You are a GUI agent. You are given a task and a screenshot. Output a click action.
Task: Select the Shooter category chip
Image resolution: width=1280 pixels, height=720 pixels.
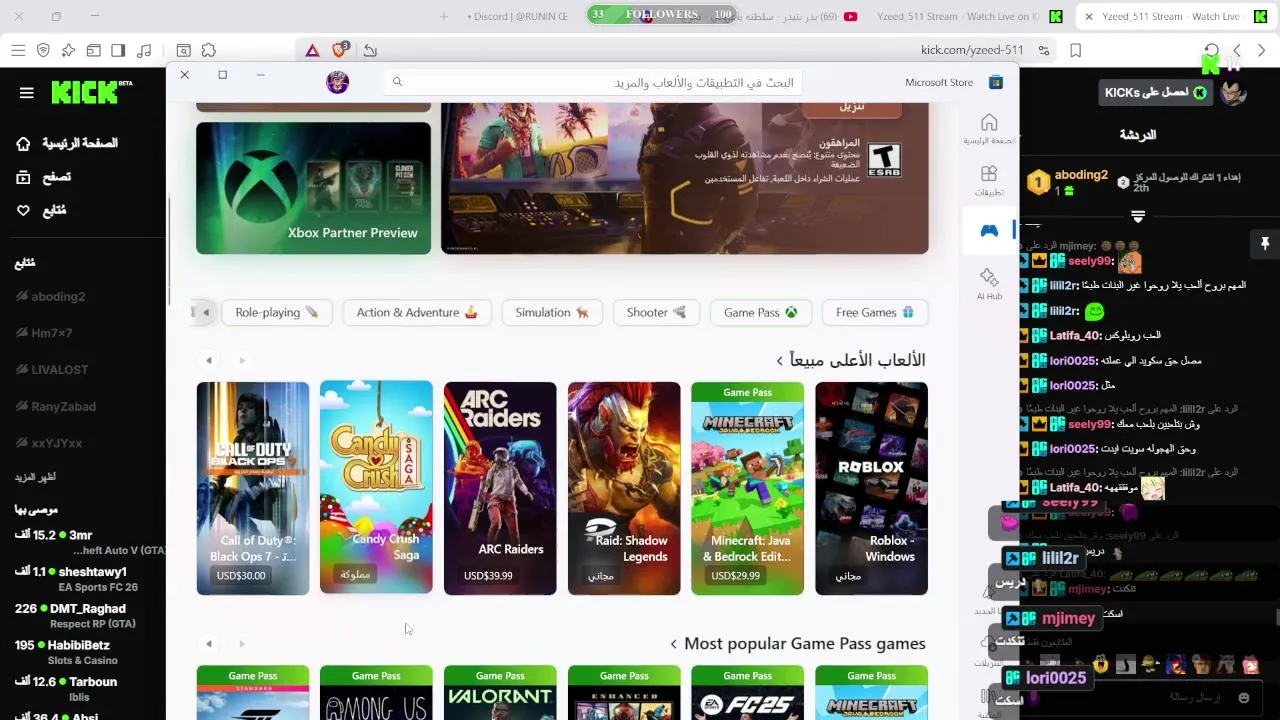pyautogui.click(x=656, y=312)
